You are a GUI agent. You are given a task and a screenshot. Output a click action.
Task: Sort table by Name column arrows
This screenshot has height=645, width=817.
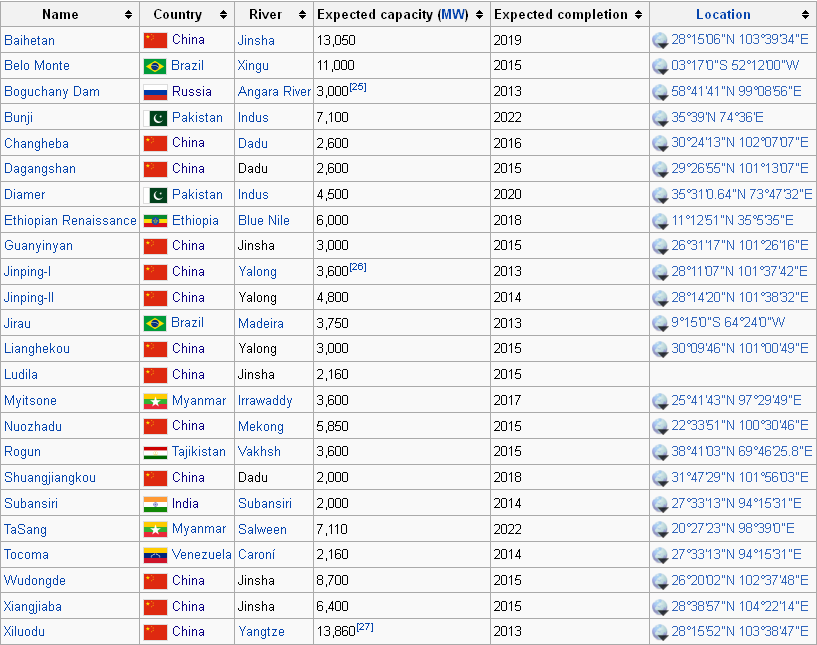128,15
